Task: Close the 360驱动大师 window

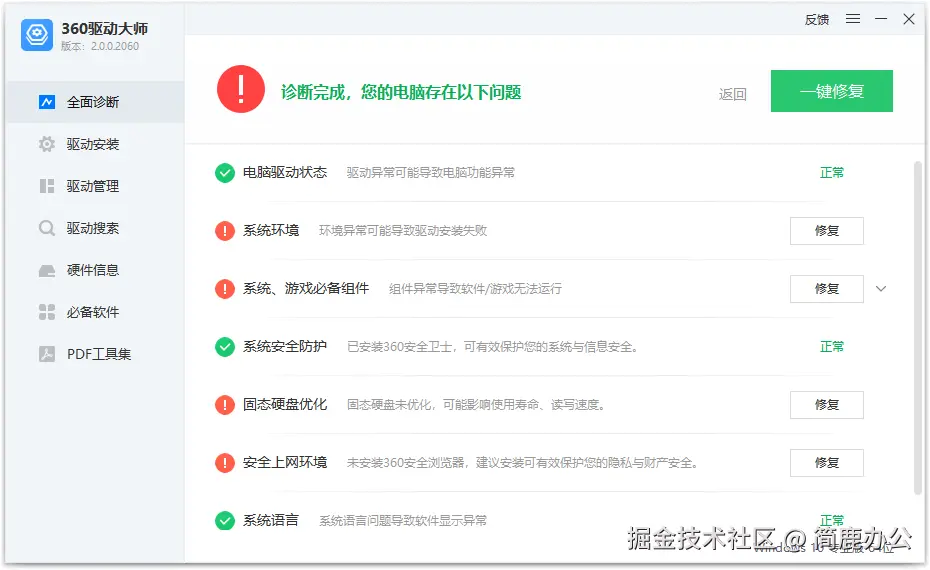Action: click(x=909, y=19)
